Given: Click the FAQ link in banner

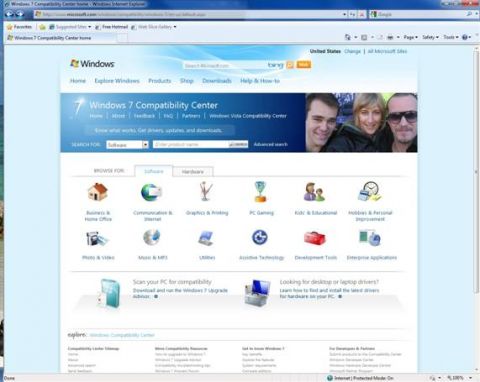Looking at the screenshot, I should [168, 116].
